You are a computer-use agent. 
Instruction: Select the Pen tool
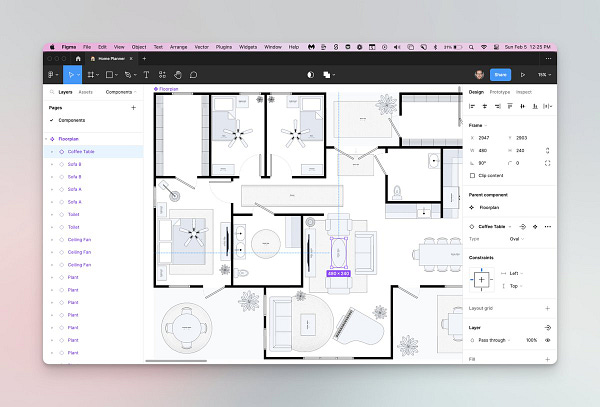coord(128,75)
